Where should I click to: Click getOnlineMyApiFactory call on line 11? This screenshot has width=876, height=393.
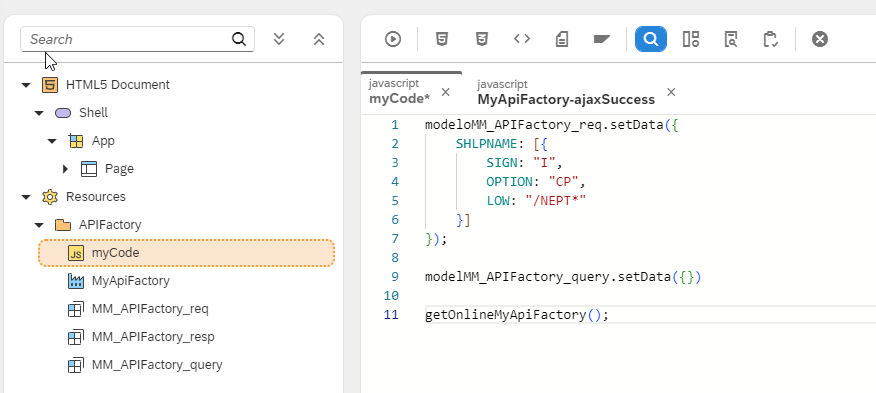point(506,315)
